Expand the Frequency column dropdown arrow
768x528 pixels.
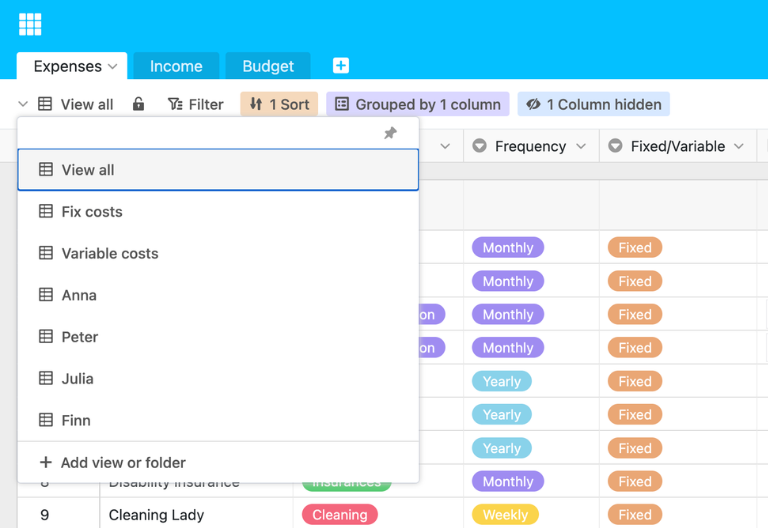(581, 146)
